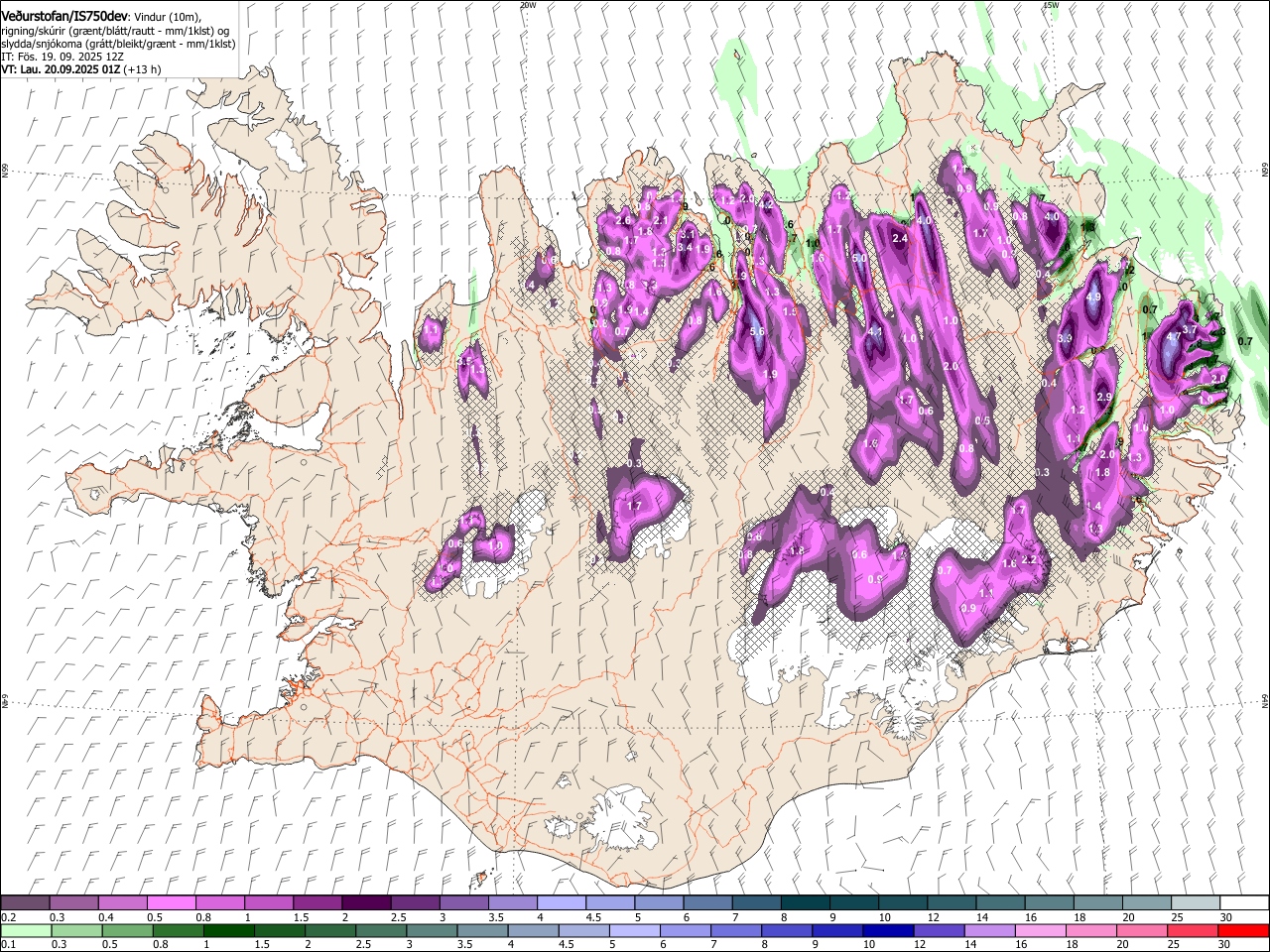Pick the lower scale swatch between 0.1 and 0.3
The image size is (1270, 952).
tap(26, 930)
